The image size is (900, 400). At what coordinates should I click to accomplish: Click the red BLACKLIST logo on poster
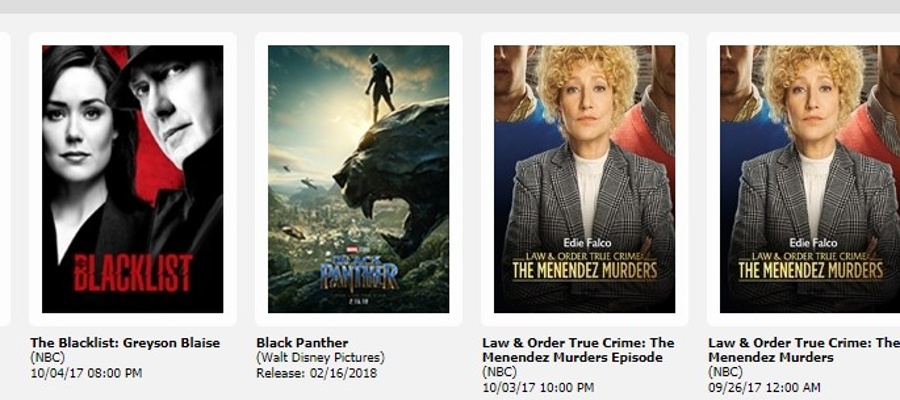point(133,273)
